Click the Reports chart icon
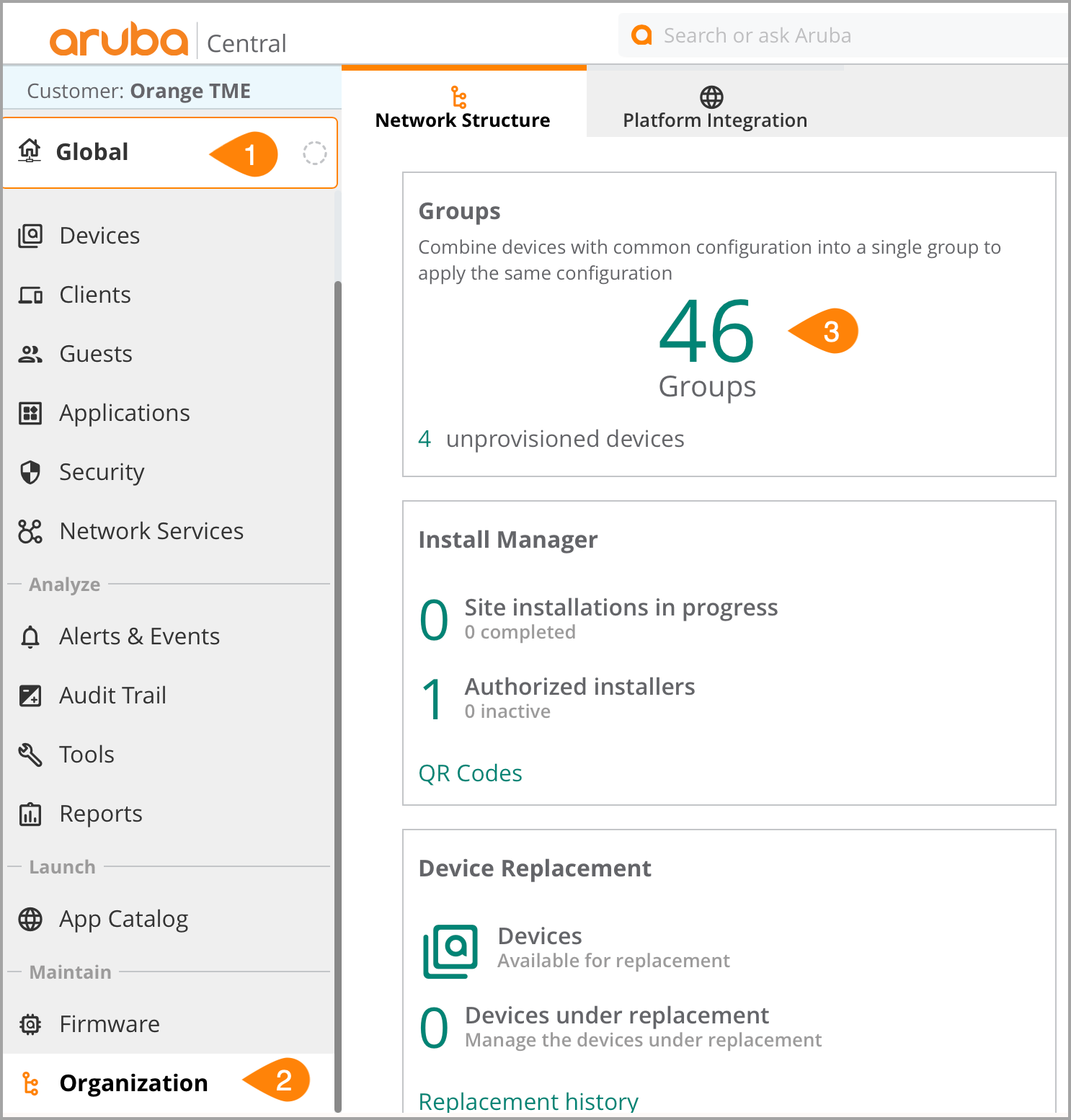 click(x=30, y=814)
